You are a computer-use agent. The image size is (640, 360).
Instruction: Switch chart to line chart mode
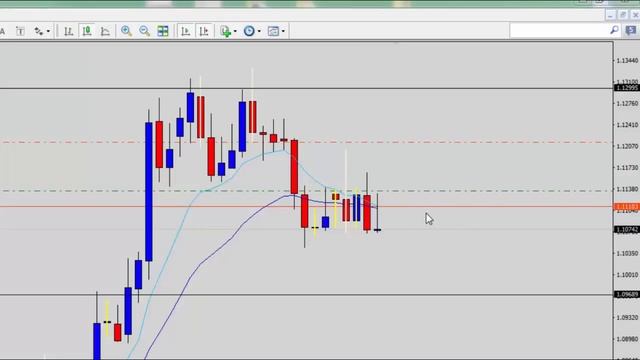click(105, 31)
